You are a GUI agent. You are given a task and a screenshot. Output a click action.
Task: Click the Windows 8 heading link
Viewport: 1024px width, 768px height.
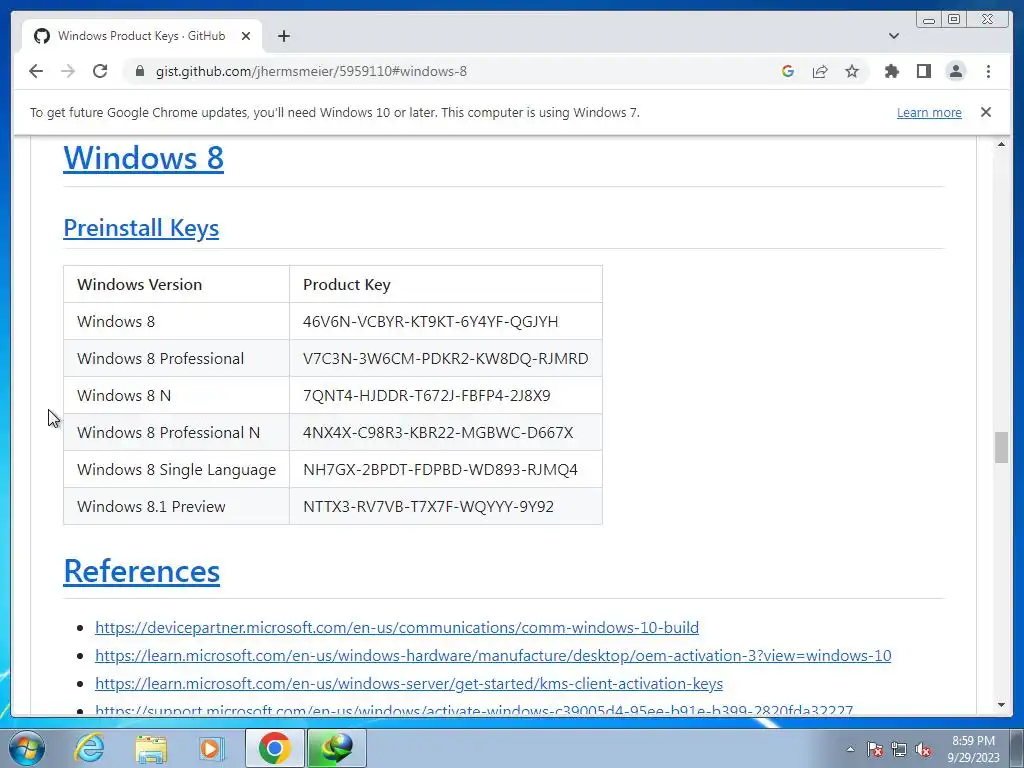[144, 157]
